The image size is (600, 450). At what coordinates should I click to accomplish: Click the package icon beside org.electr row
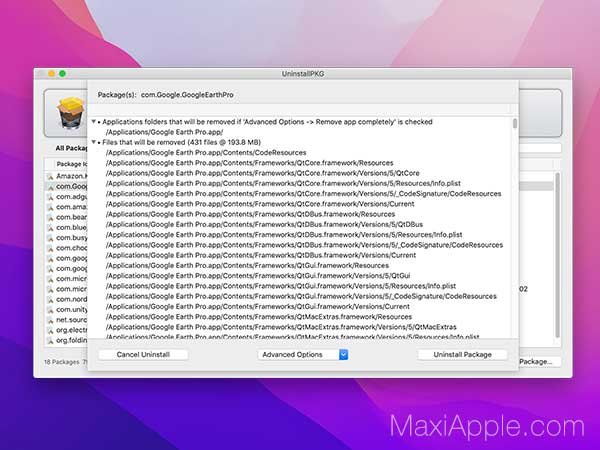tap(50, 330)
